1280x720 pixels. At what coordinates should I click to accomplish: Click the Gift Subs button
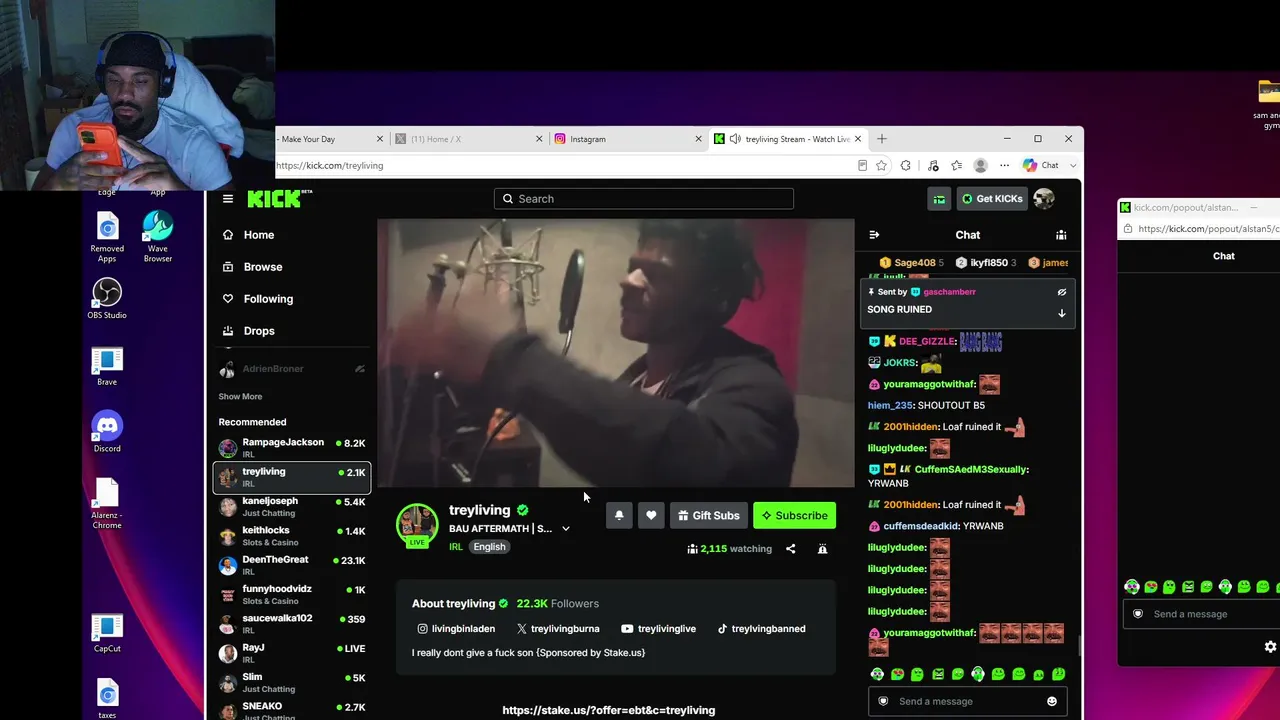(708, 515)
